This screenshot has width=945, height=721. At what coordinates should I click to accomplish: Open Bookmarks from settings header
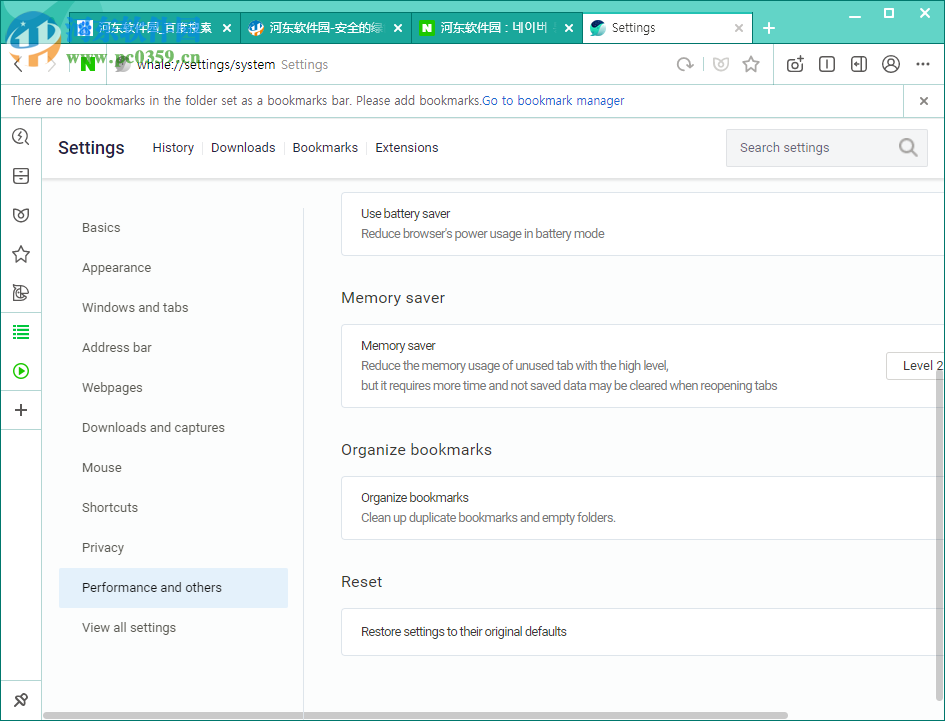point(325,148)
